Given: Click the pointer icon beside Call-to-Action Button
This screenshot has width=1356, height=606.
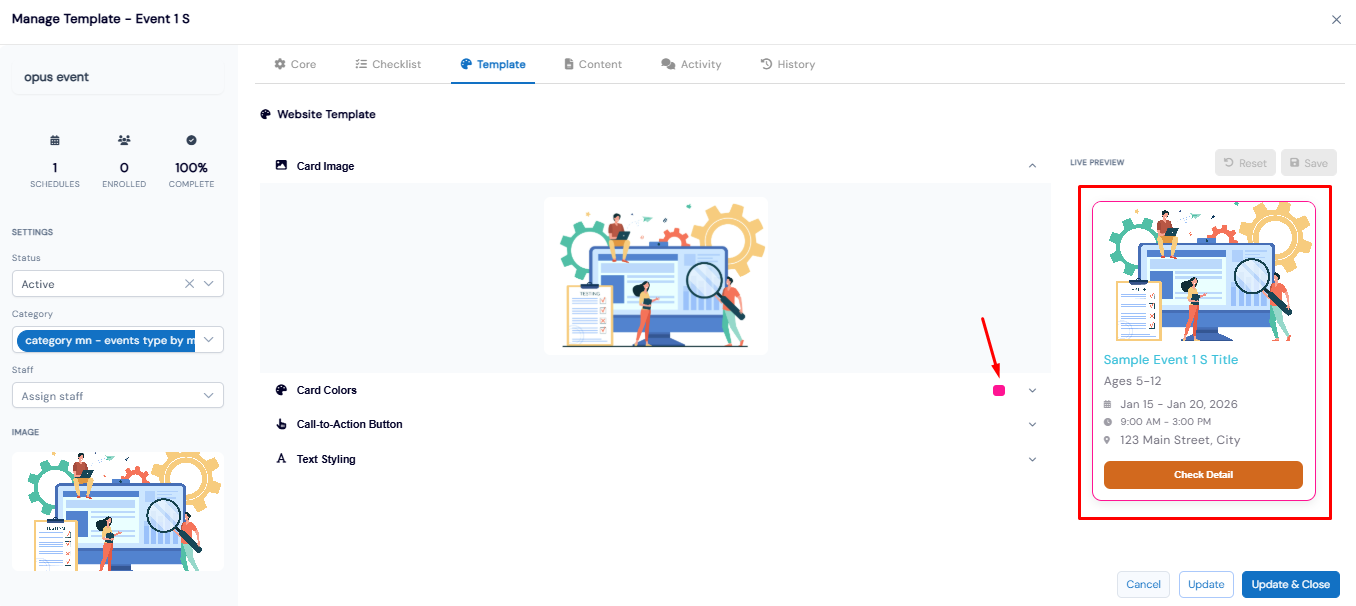Looking at the screenshot, I should [281, 424].
